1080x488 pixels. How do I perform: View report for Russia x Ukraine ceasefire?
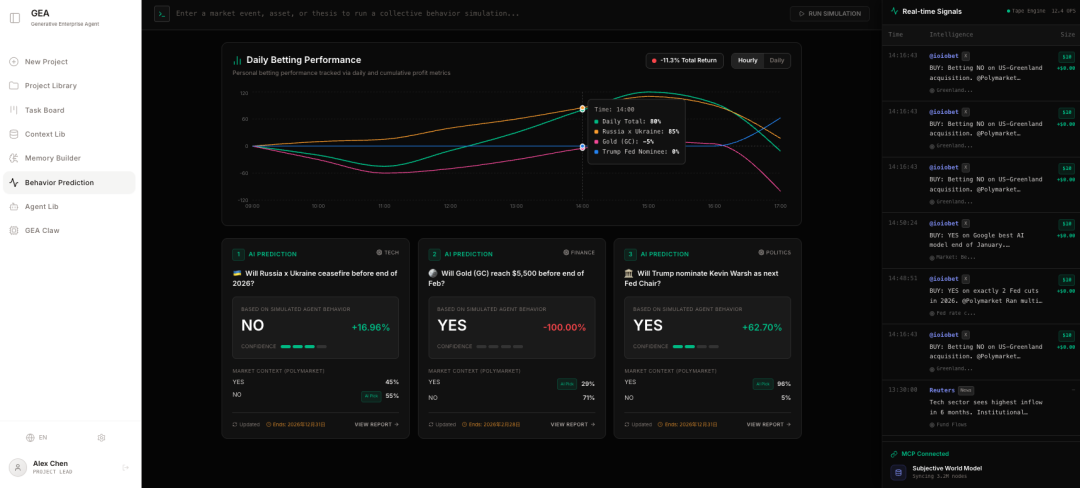[x=376, y=424]
